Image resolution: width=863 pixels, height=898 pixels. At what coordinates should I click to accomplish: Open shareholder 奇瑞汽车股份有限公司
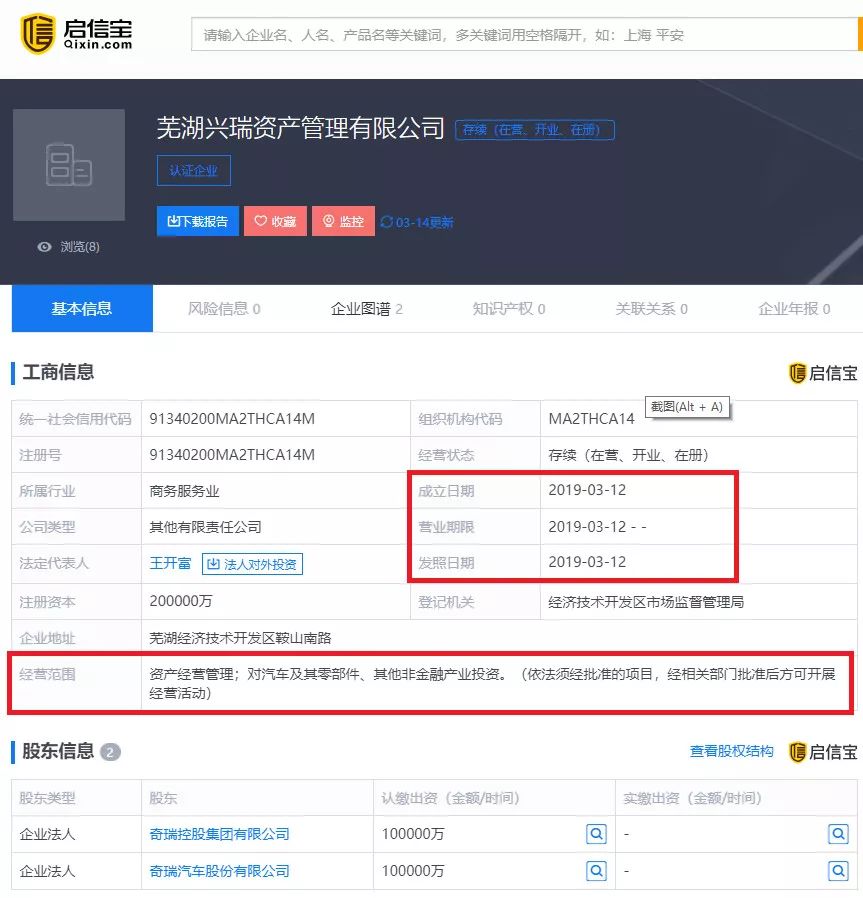tap(219, 872)
